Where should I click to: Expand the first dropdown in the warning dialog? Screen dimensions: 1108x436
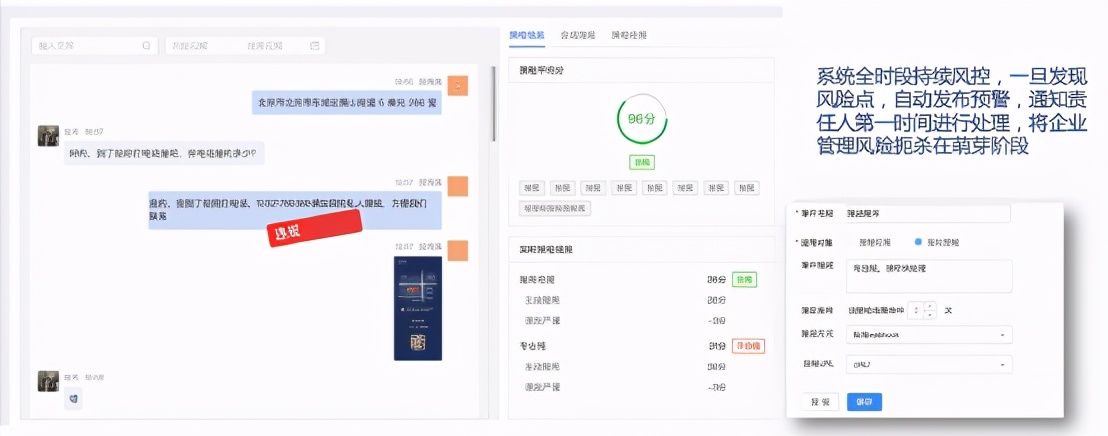point(929,335)
